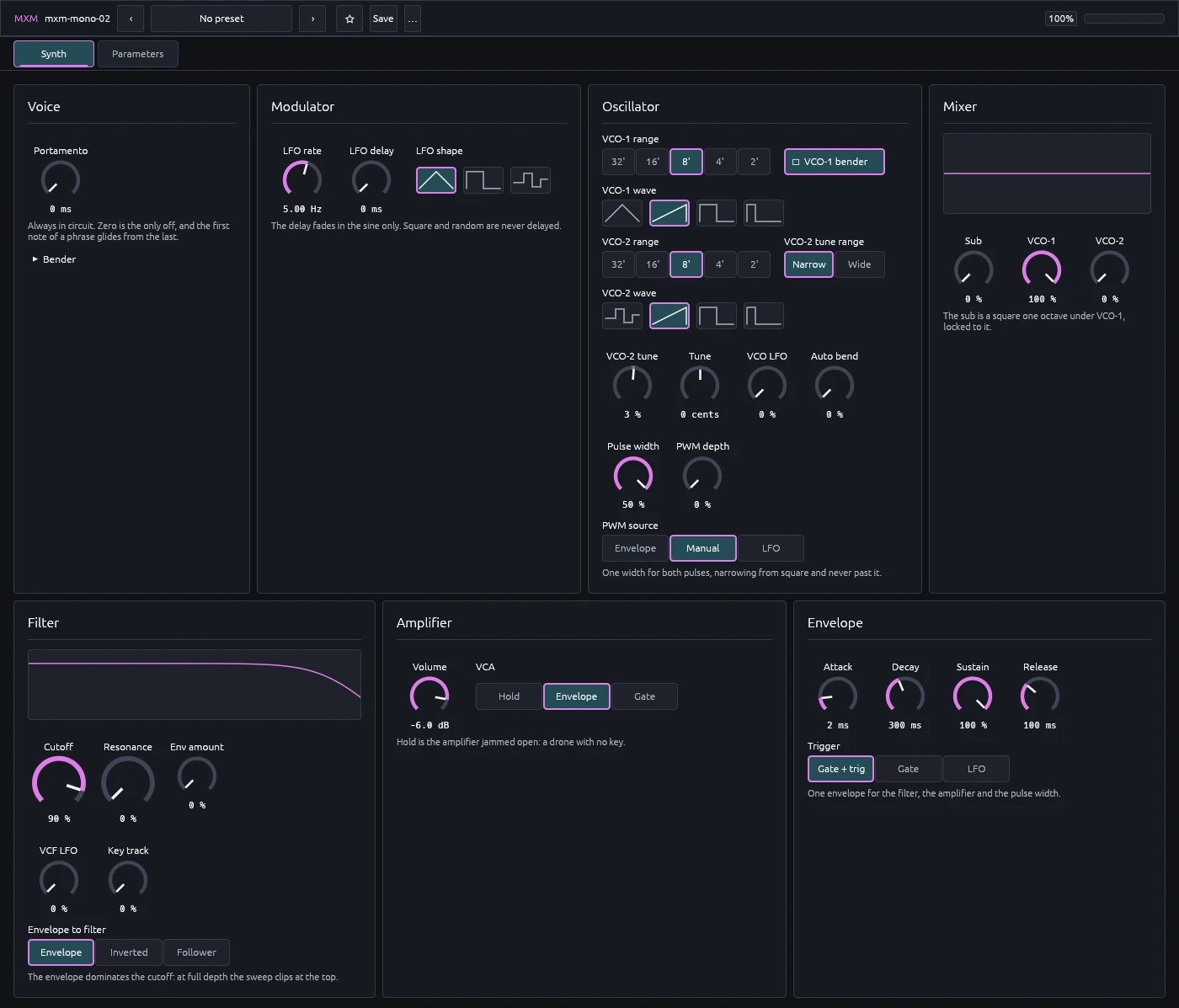This screenshot has height=1008, width=1179.
Task: Set PWM source to LFO
Action: (x=771, y=548)
